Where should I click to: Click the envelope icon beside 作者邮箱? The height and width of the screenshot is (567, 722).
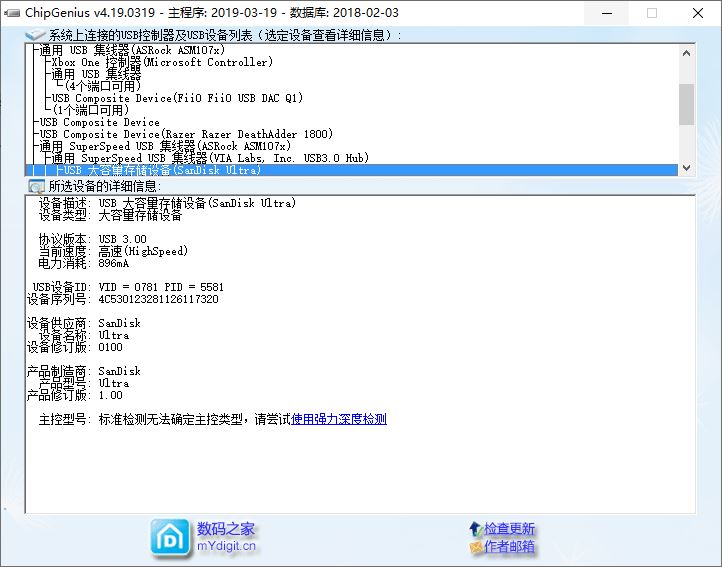[475, 547]
